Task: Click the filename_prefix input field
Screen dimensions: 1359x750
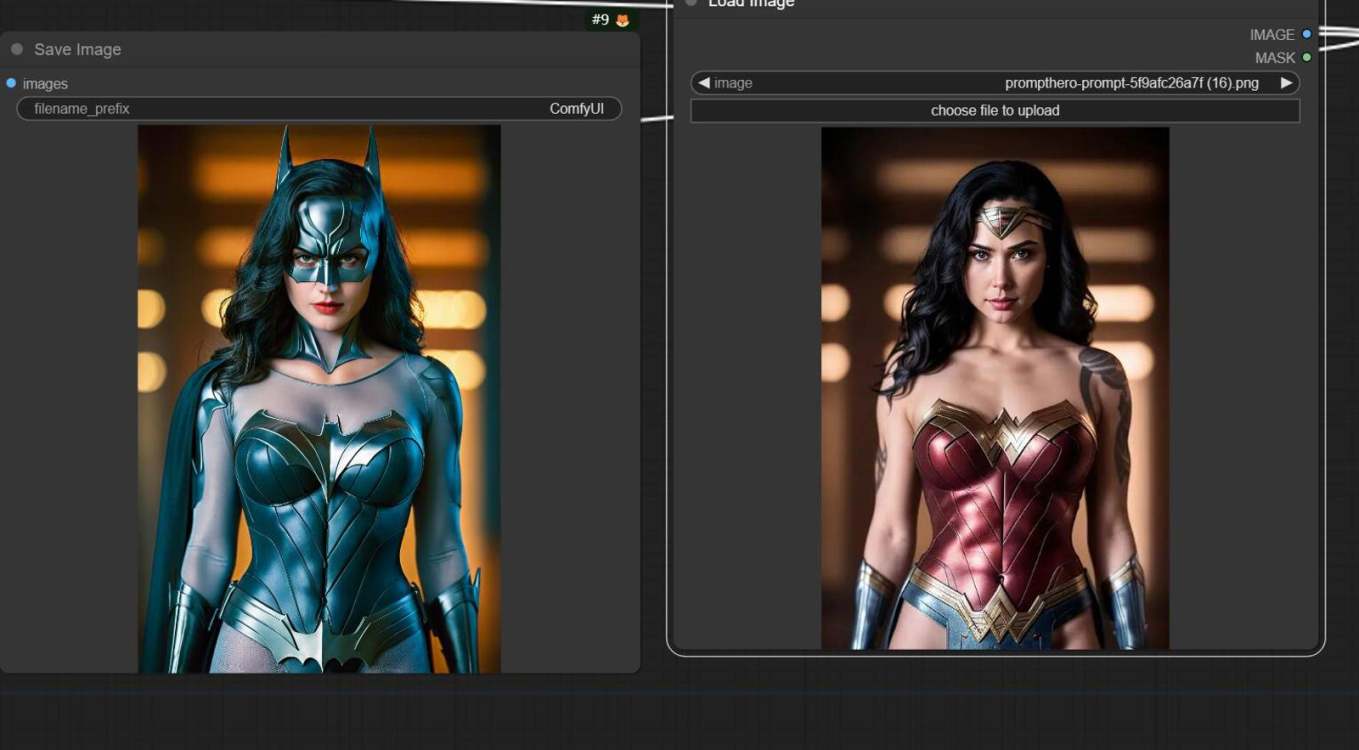Action: tap(319, 109)
